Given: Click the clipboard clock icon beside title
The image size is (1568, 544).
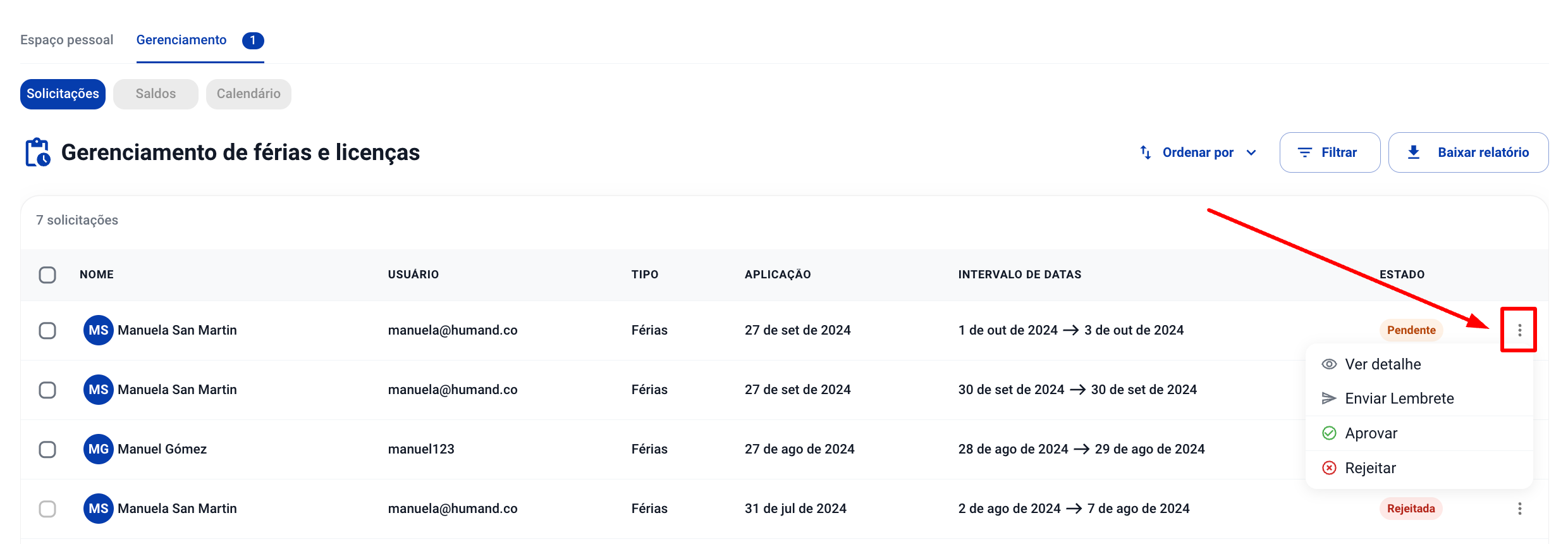Looking at the screenshot, I should coord(37,152).
